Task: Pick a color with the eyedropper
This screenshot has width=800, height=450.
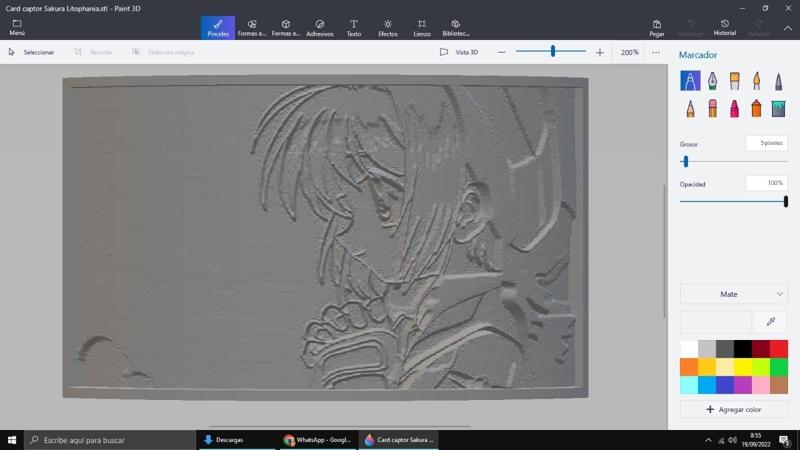Action: pos(770,321)
